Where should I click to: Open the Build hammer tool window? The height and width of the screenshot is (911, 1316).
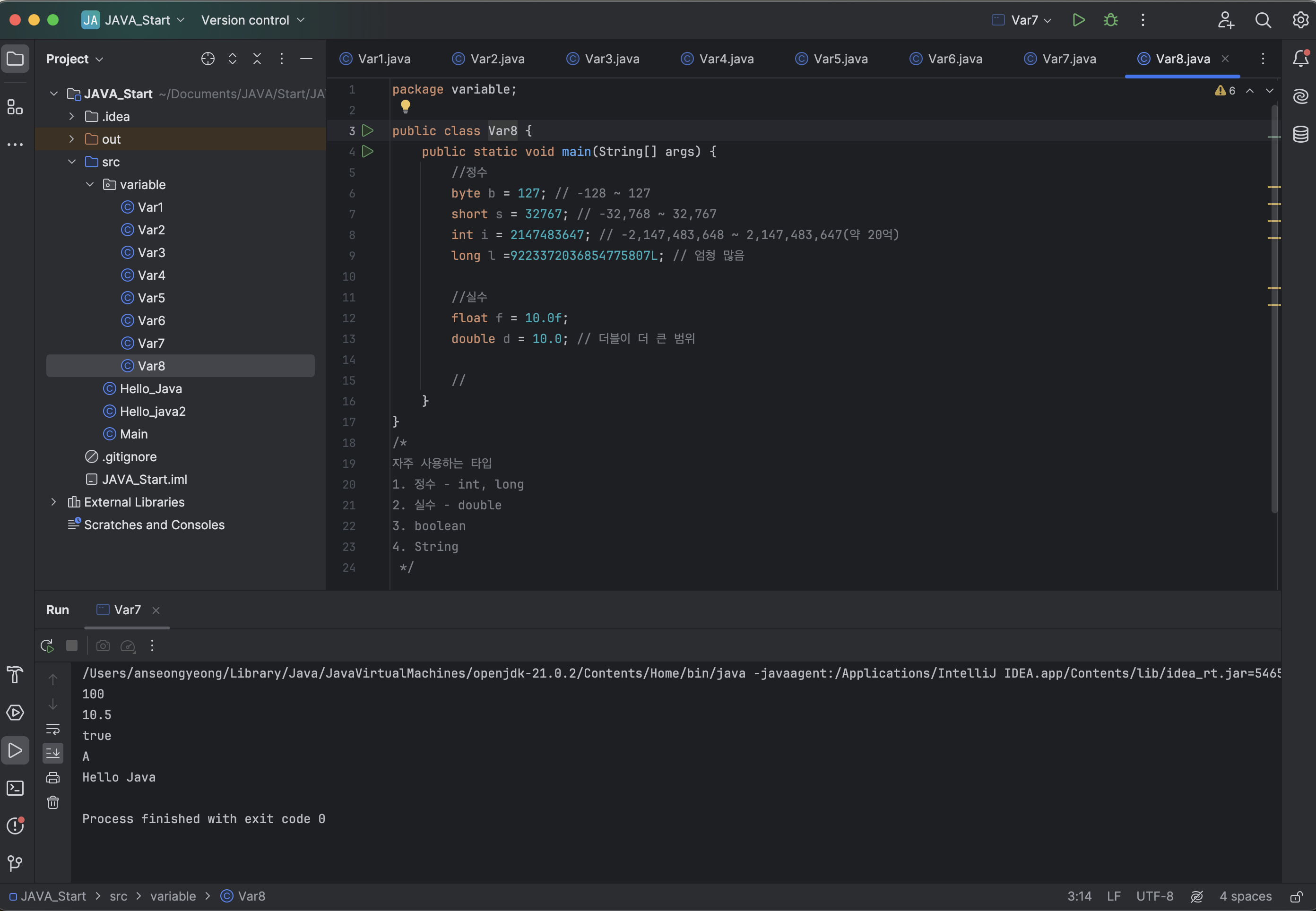coord(16,675)
